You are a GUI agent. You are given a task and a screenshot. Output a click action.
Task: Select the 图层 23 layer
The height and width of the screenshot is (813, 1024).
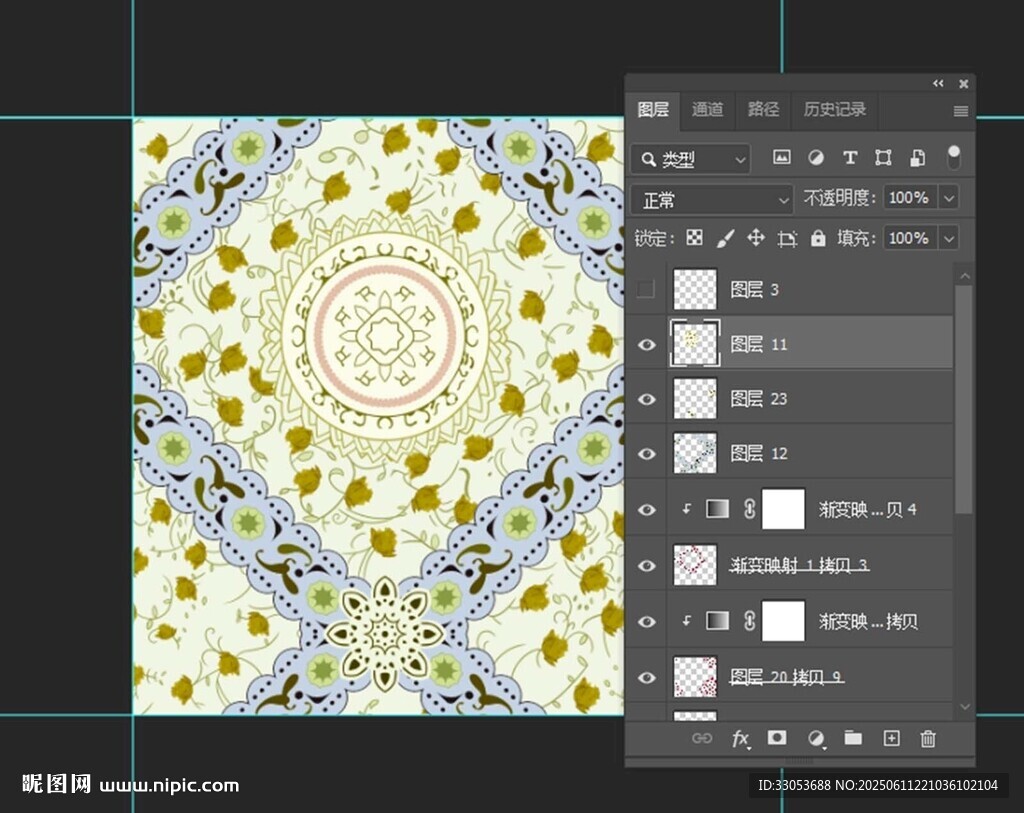coord(800,399)
